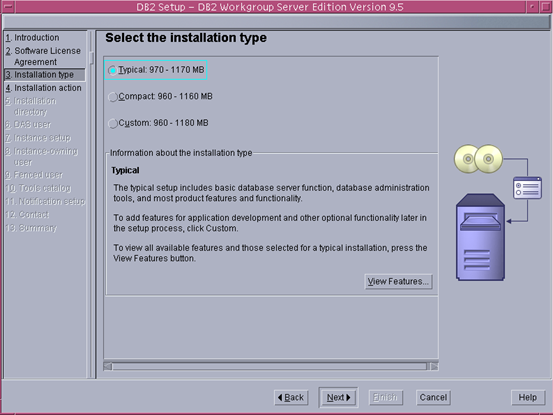Click the 'Information about the installation type' label
This screenshot has width=553, height=415.
click(181, 153)
